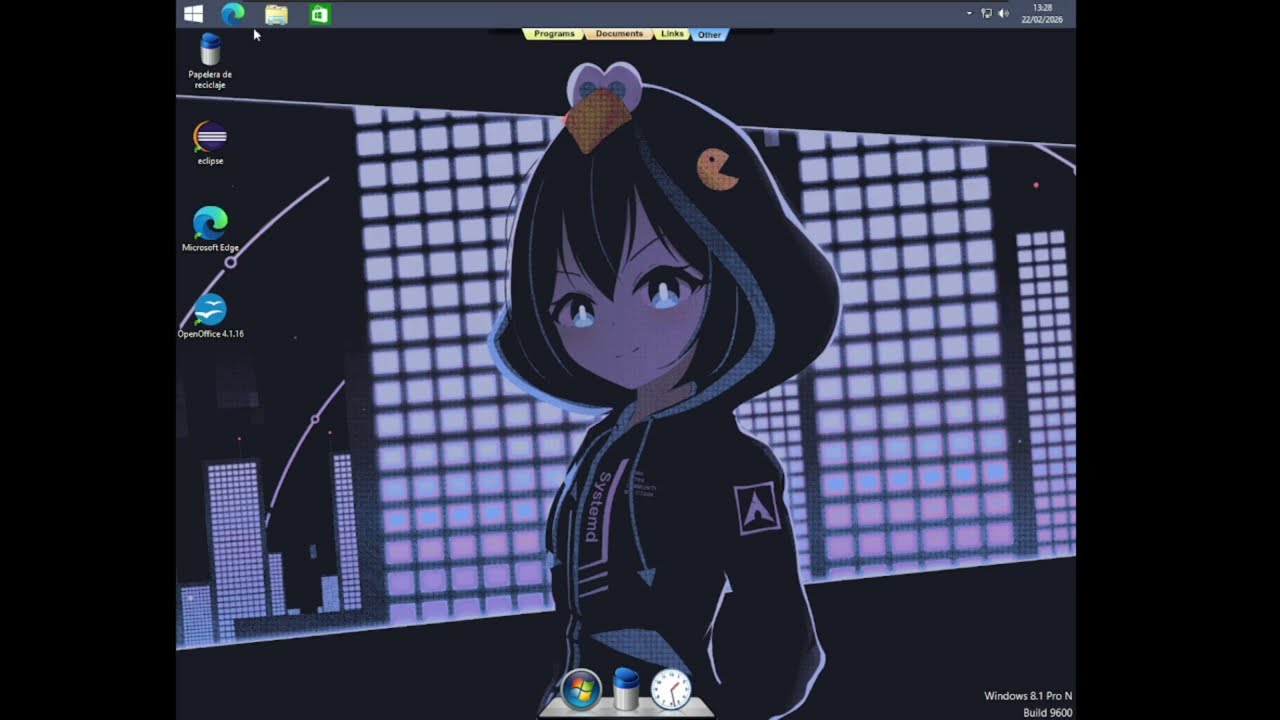Image resolution: width=1280 pixels, height=720 pixels.
Task: Switch to the Other tab
Action: (x=709, y=34)
